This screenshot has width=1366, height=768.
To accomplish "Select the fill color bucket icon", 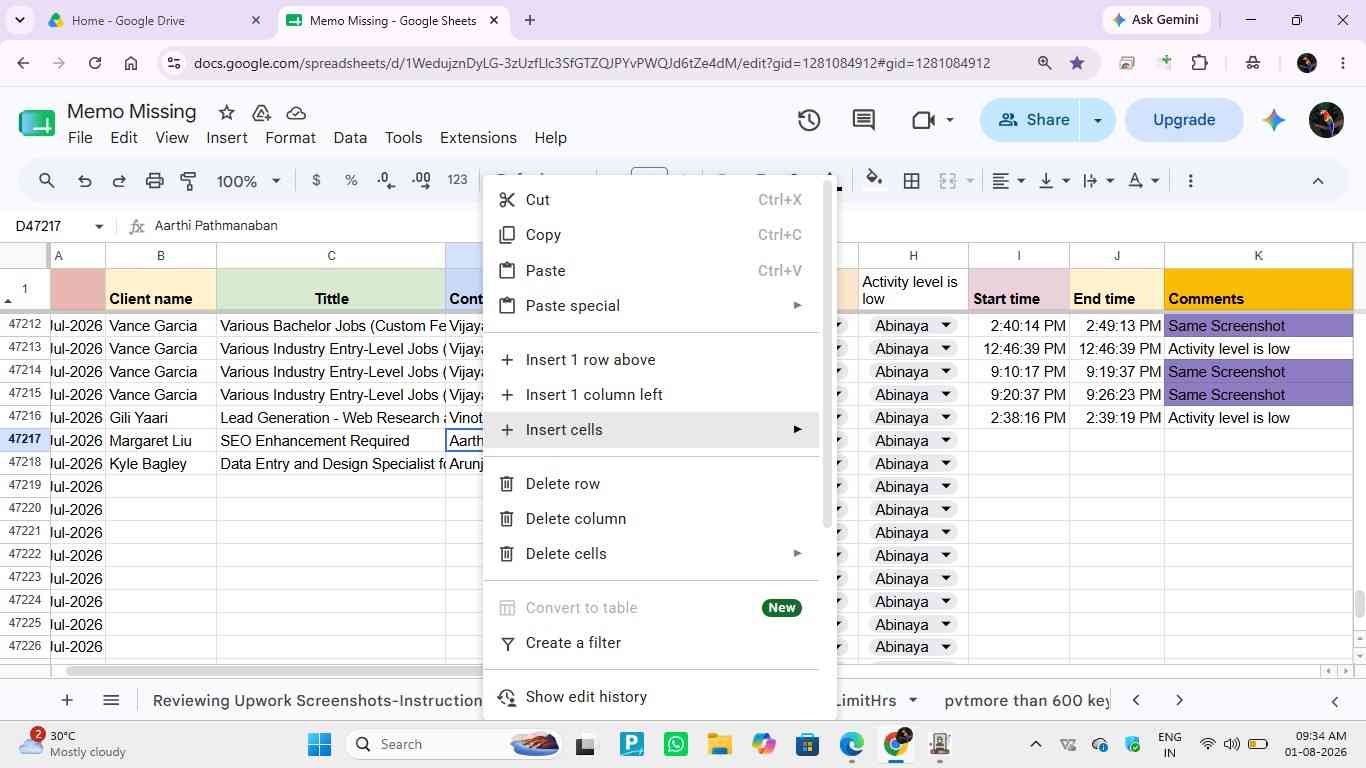I will point(874,180).
